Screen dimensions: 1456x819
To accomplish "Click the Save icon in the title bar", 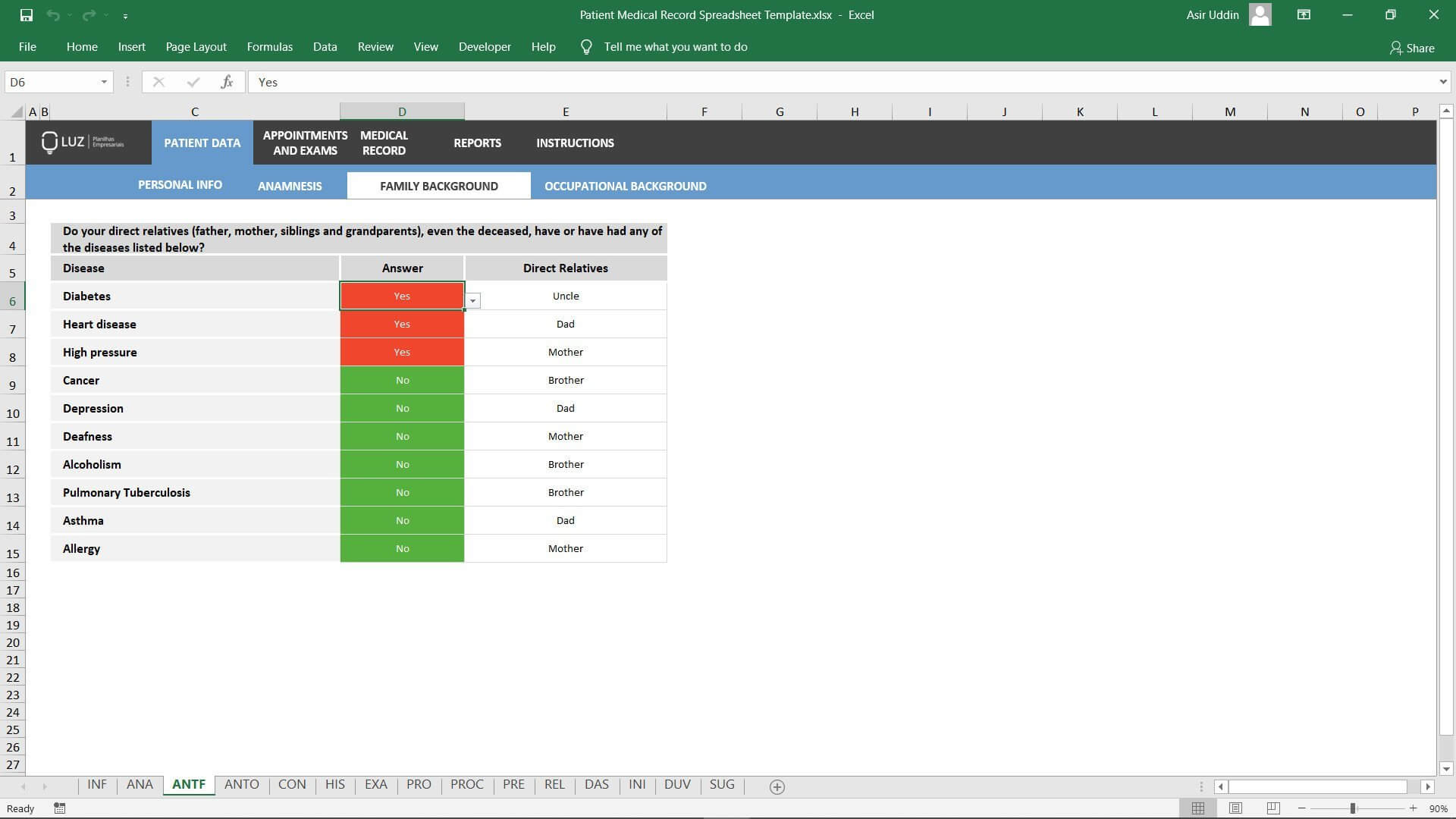I will 27,14.
